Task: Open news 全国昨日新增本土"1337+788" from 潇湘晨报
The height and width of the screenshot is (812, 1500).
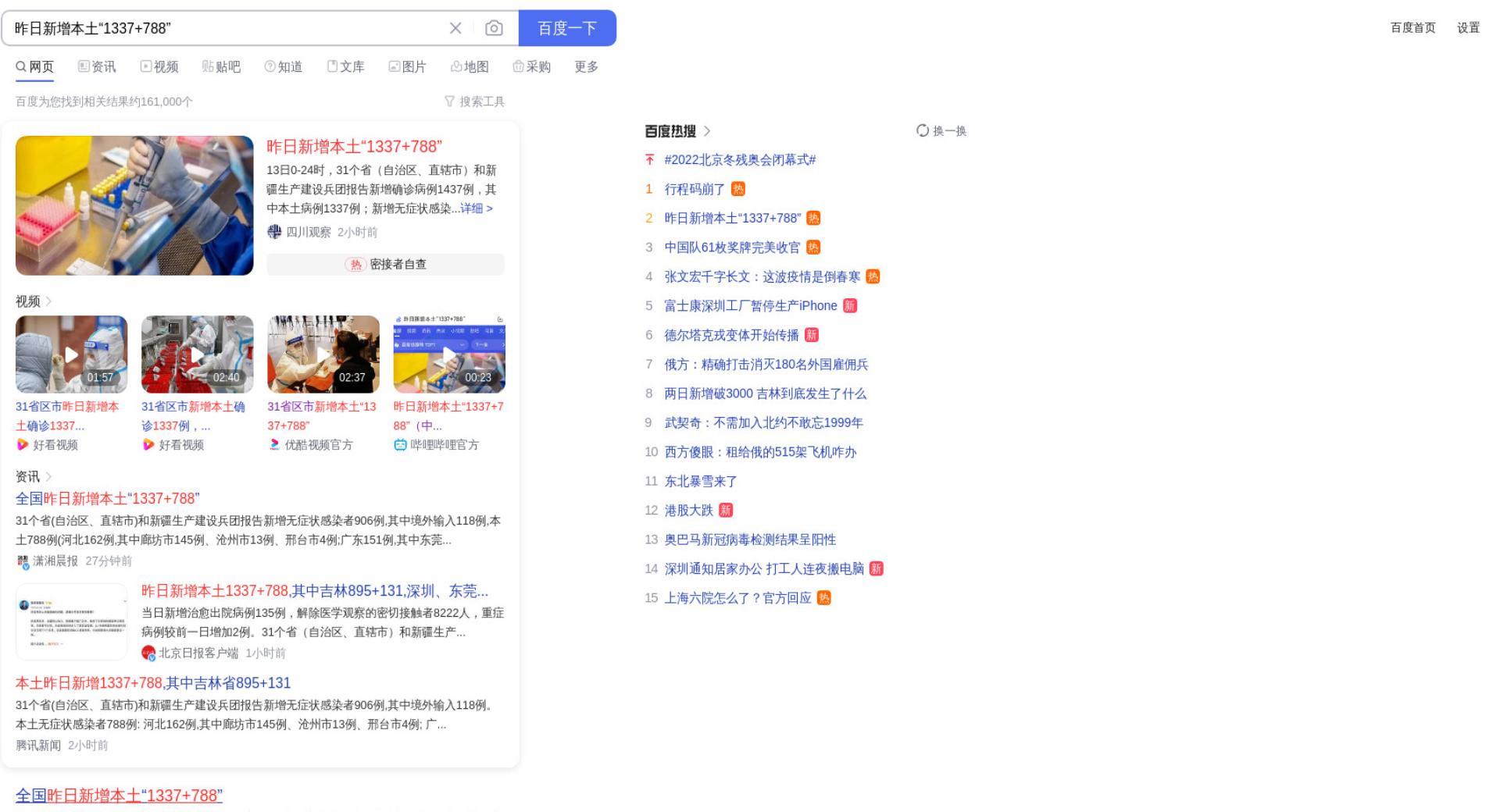Action: click(x=108, y=499)
